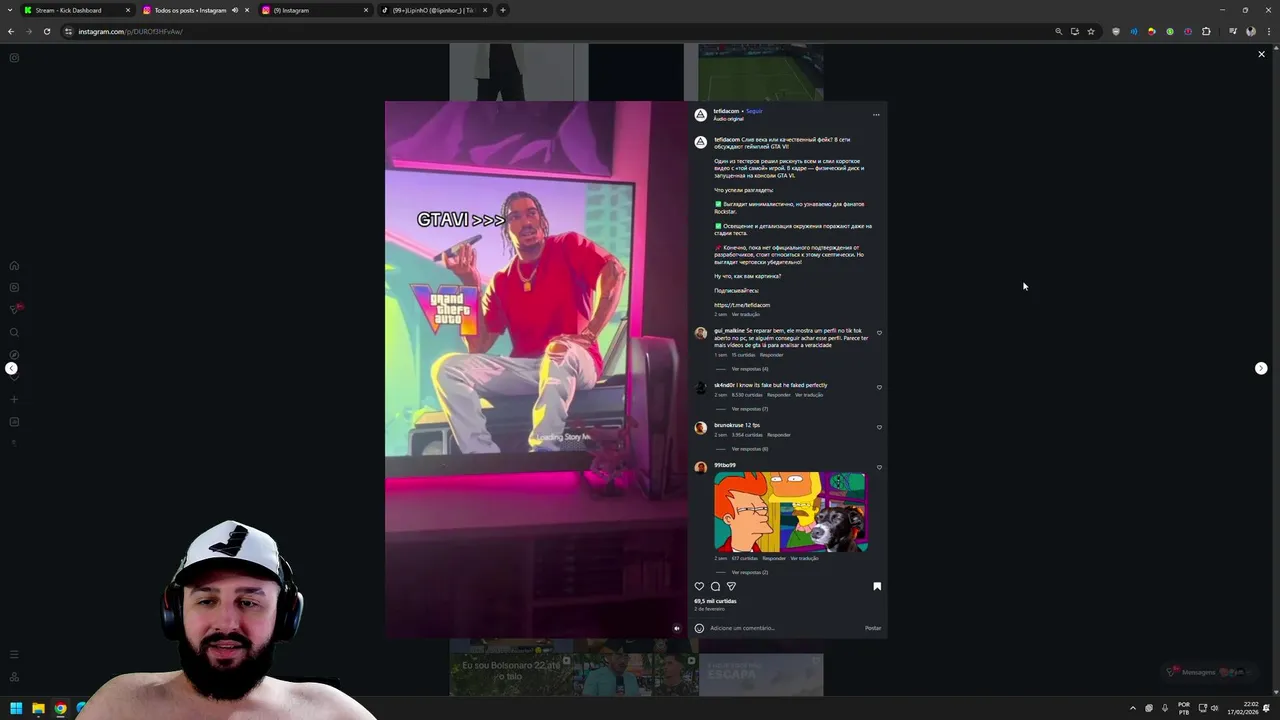Like 99tbo99's comment
The width and height of the screenshot is (1280, 720).
[x=879, y=467]
